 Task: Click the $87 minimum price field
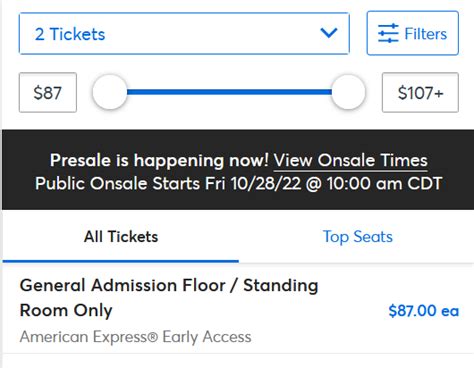click(48, 92)
